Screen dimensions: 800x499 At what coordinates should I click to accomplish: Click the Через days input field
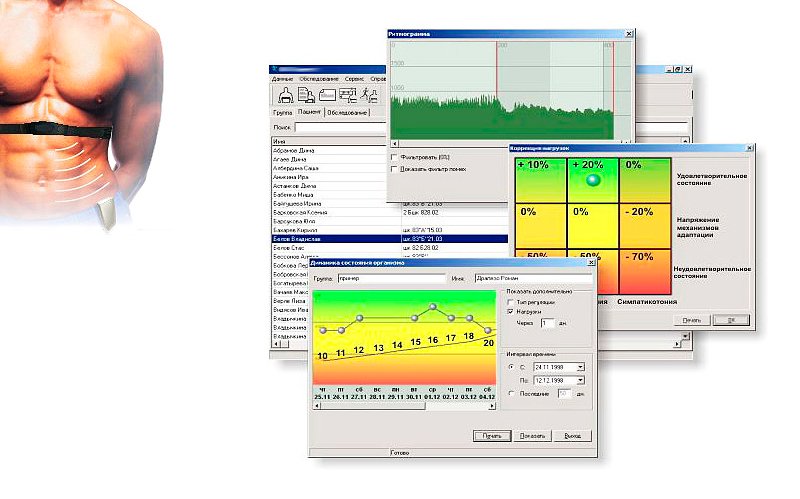click(547, 323)
